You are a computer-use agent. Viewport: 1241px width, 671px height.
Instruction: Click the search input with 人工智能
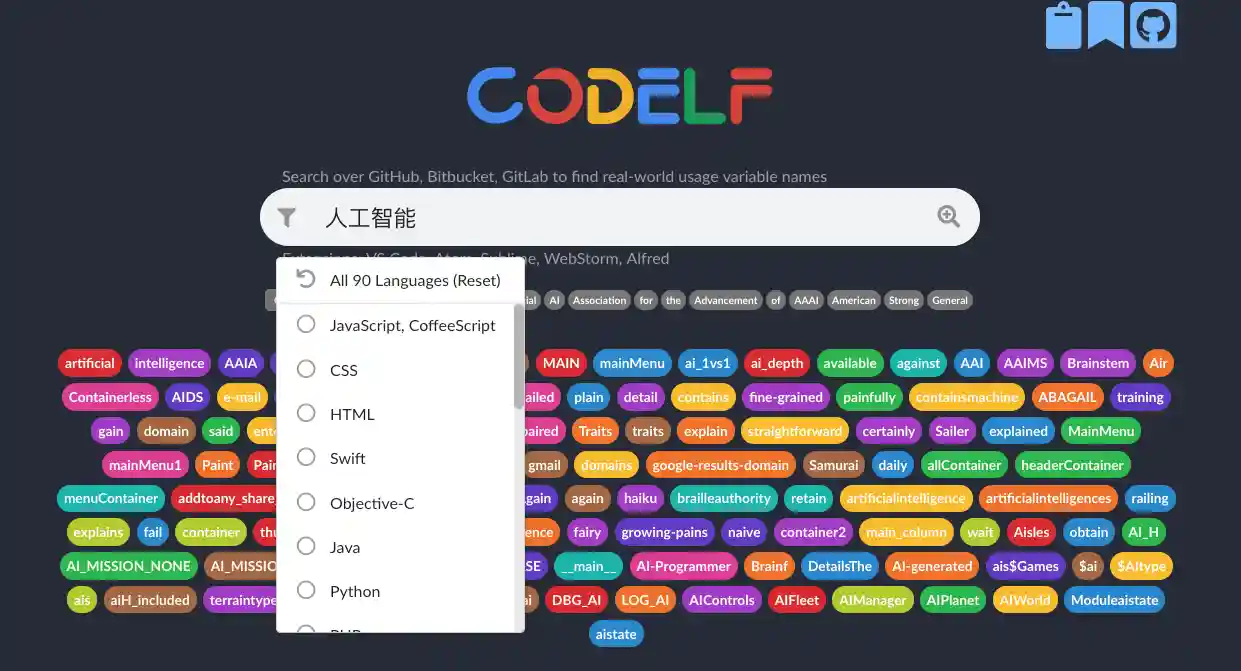[x=620, y=217]
